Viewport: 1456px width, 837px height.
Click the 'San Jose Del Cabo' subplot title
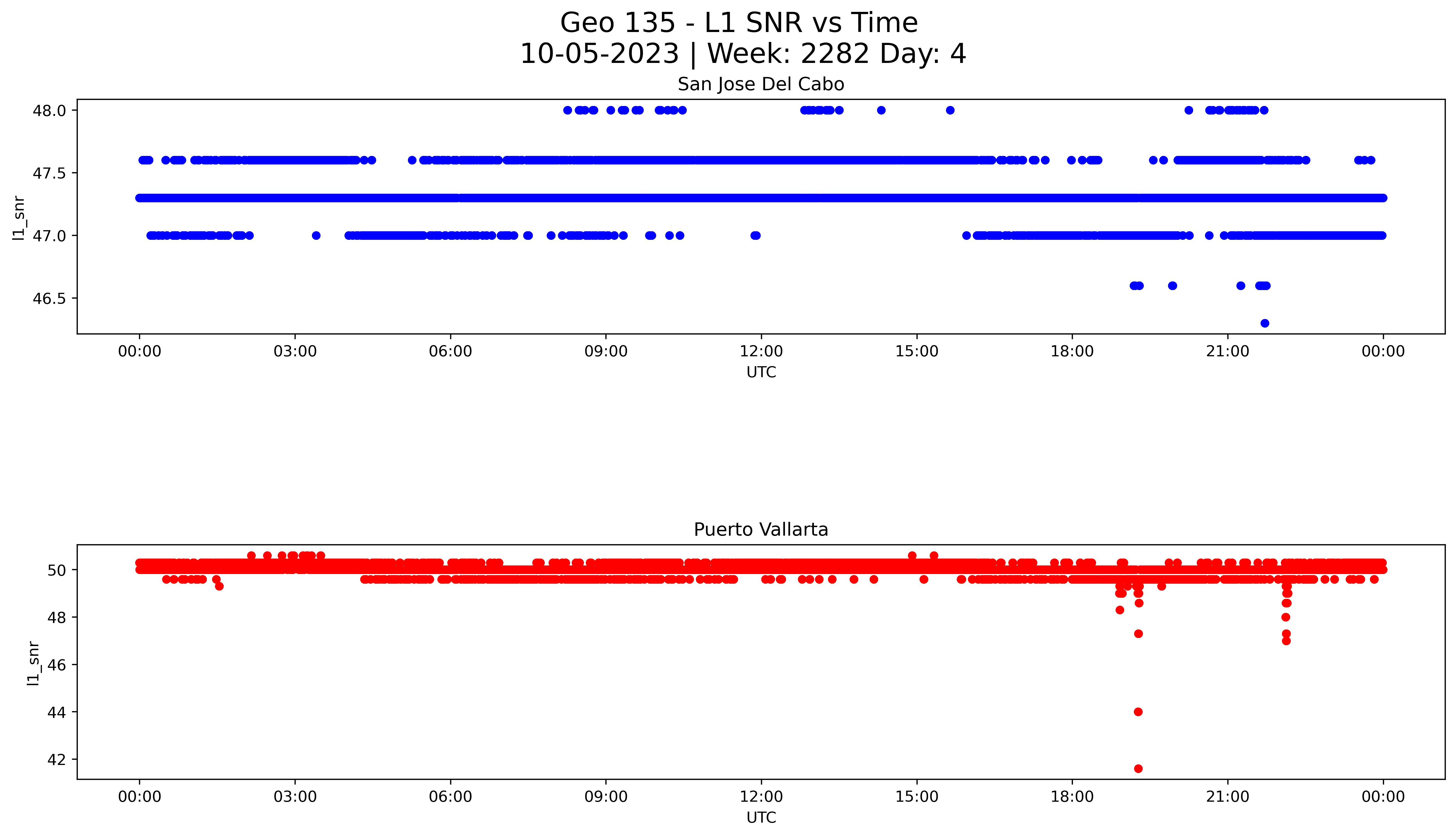761,84
